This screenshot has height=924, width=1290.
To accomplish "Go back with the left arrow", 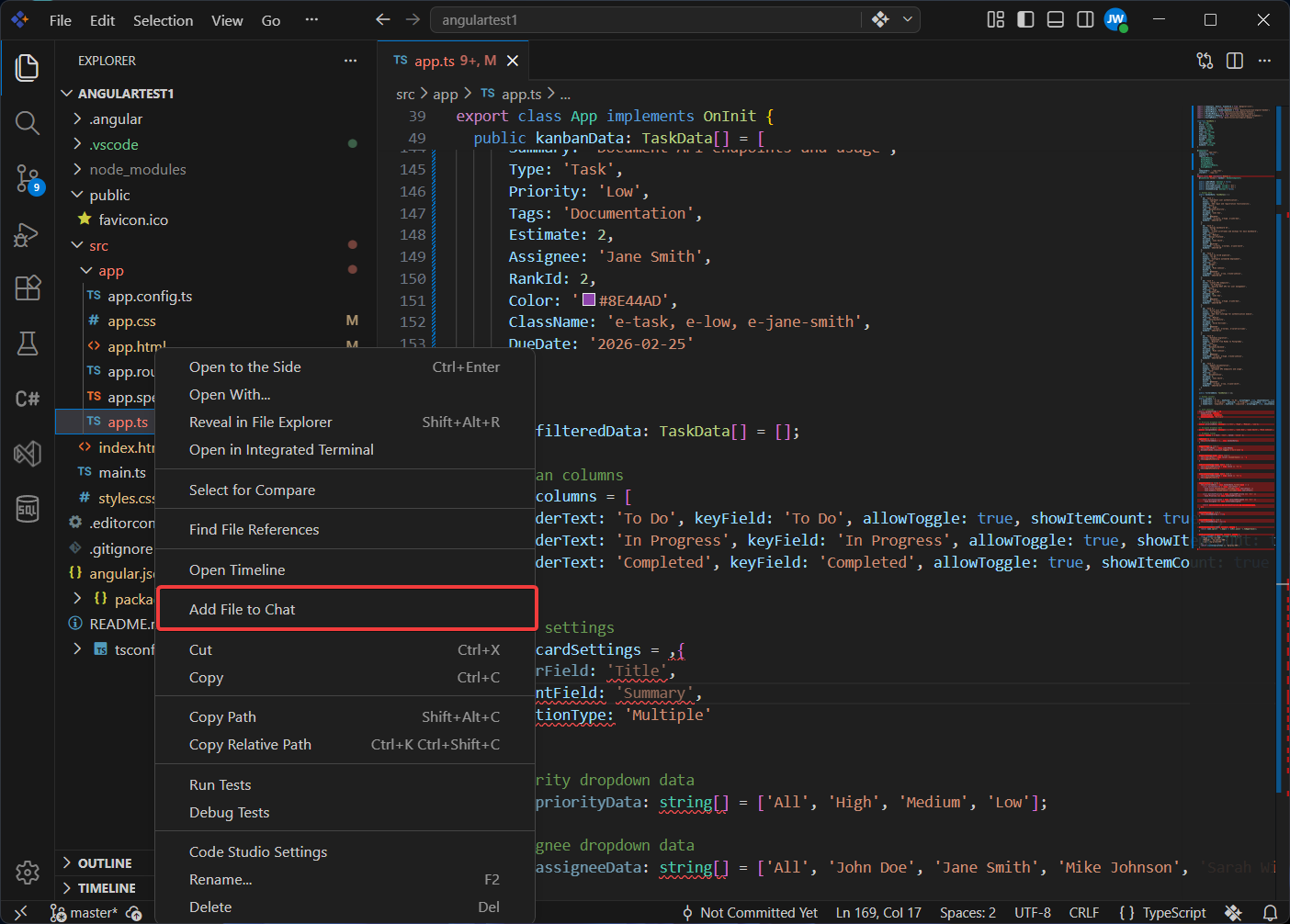I will coord(383,19).
